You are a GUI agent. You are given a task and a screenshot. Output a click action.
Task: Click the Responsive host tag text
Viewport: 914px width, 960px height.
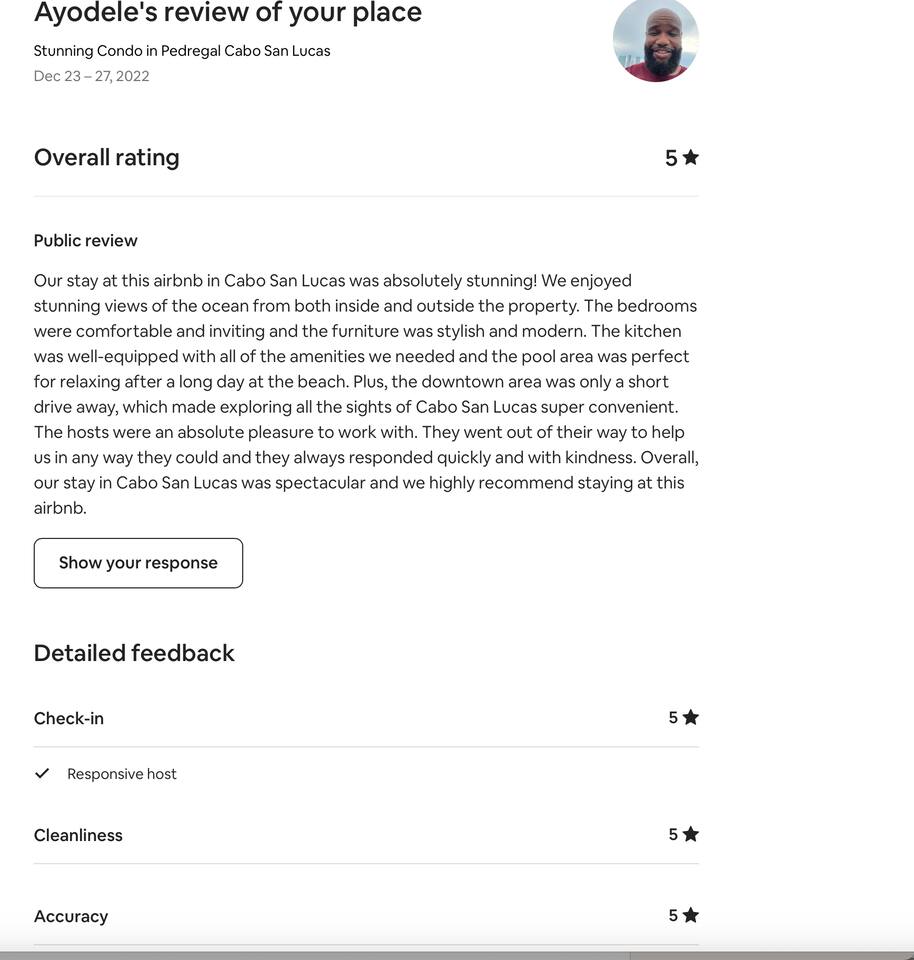pyautogui.click(x=122, y=774)
